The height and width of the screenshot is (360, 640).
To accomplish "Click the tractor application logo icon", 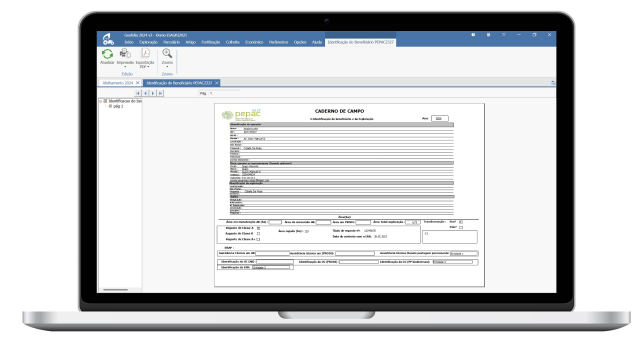I will [x=108, y=39].
